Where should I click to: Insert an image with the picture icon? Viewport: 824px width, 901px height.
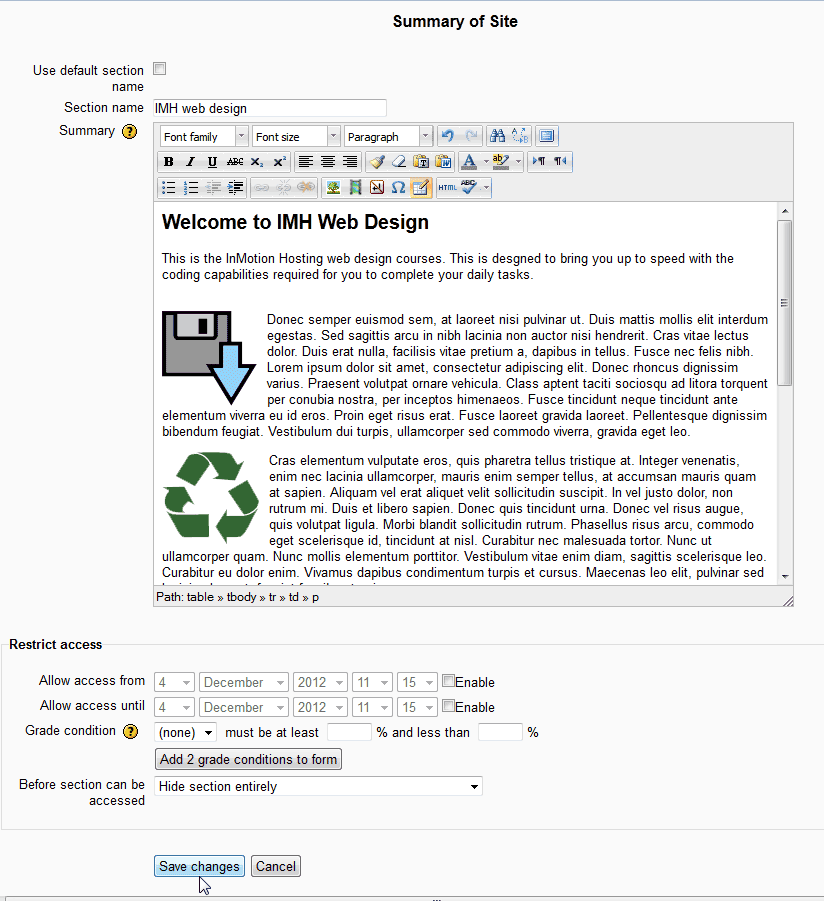click(333, 187)
